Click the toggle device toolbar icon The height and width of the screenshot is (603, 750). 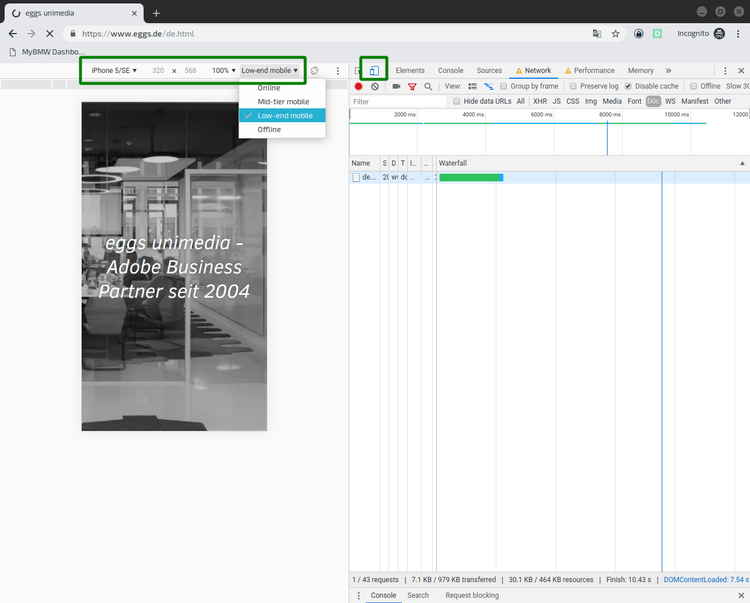click(x=374, y=71)
